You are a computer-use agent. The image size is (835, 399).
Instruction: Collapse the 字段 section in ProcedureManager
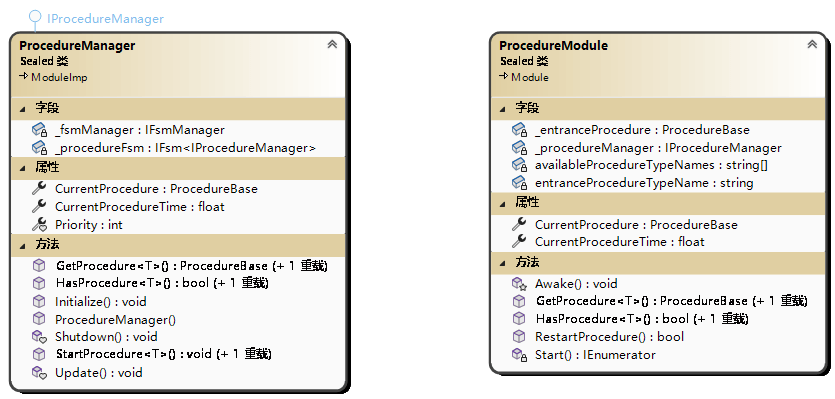(x=22, y=109)
